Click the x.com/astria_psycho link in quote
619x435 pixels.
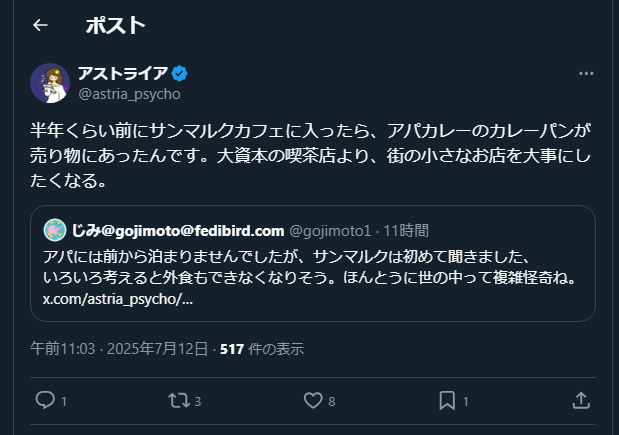point(118,299)
